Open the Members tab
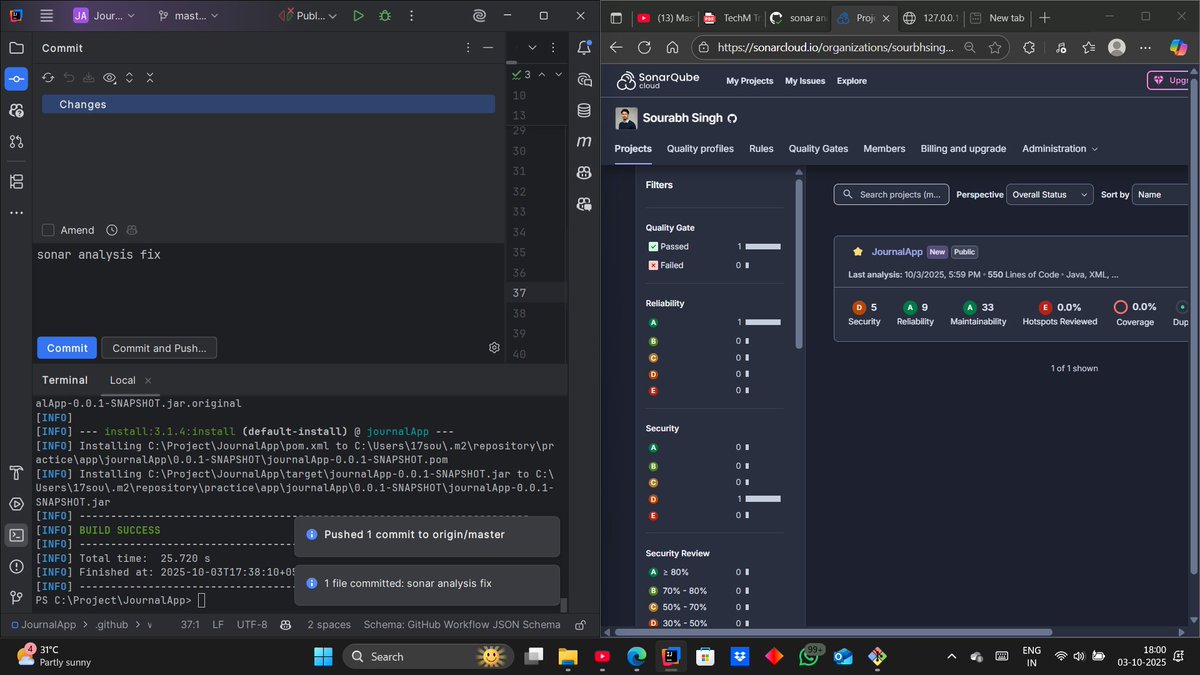The width and height of the screenshot is (1200, 675). [x=884, y=149]
